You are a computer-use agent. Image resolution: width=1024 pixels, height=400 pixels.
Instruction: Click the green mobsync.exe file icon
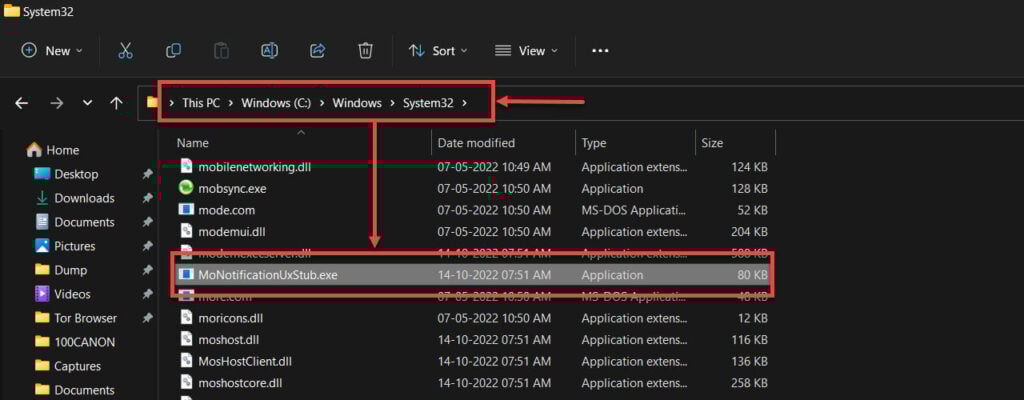[186, 189]
